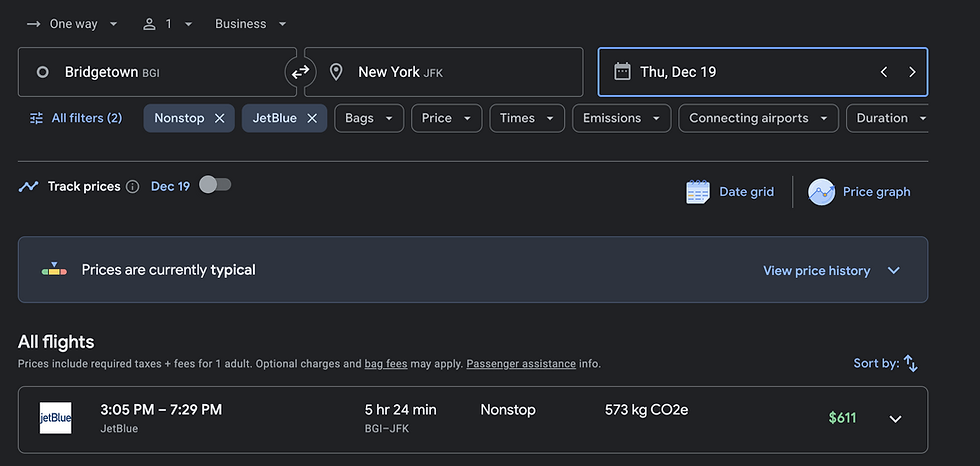Viewport: 980px width, 466px height.
Task: Open the passenger count dropdown
Action: coord(168,24)
